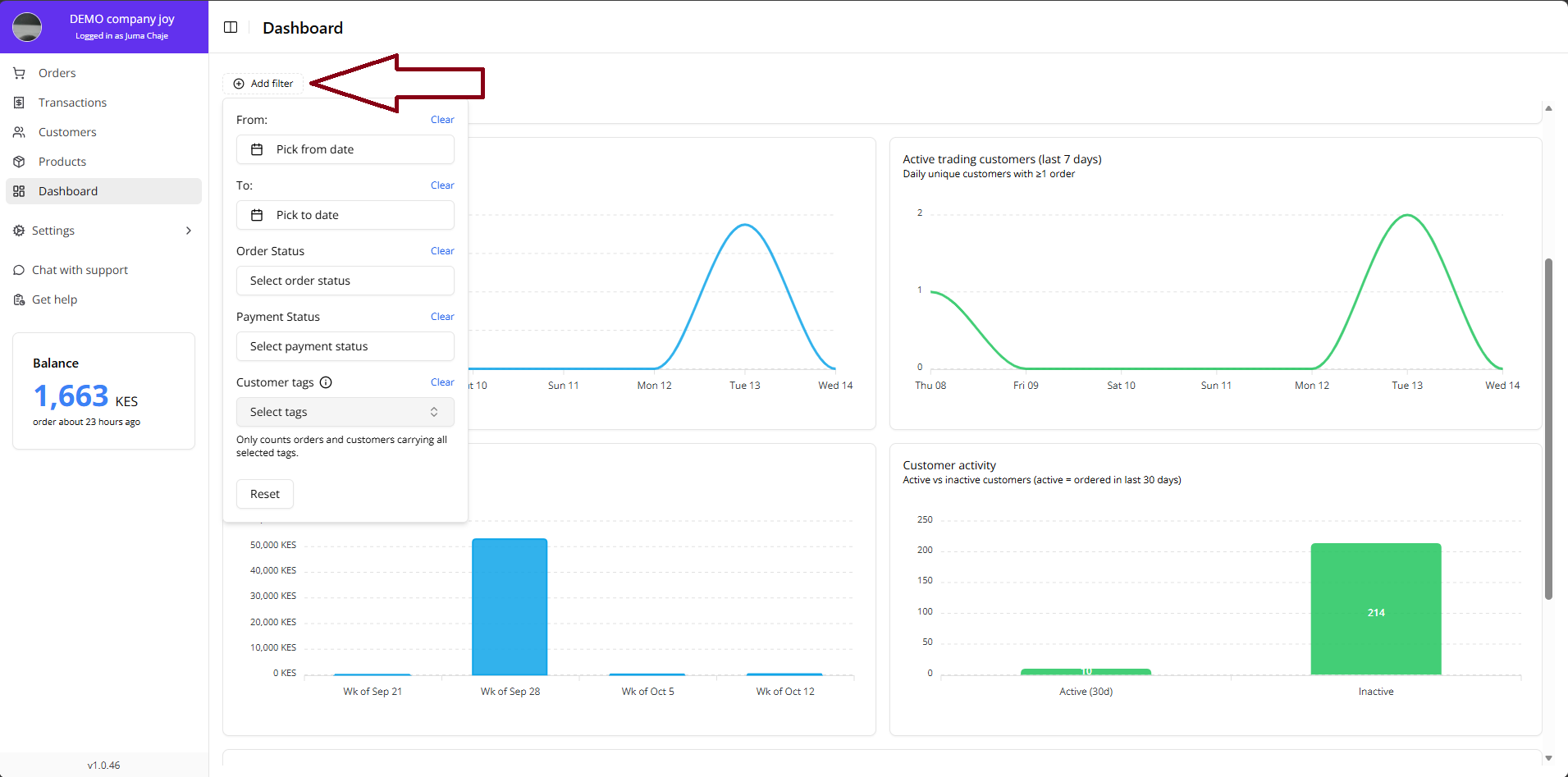Image resolution: width=1568 pixels, height=777 pixels.
Task: Clear the To date filter
Action: 442,185
